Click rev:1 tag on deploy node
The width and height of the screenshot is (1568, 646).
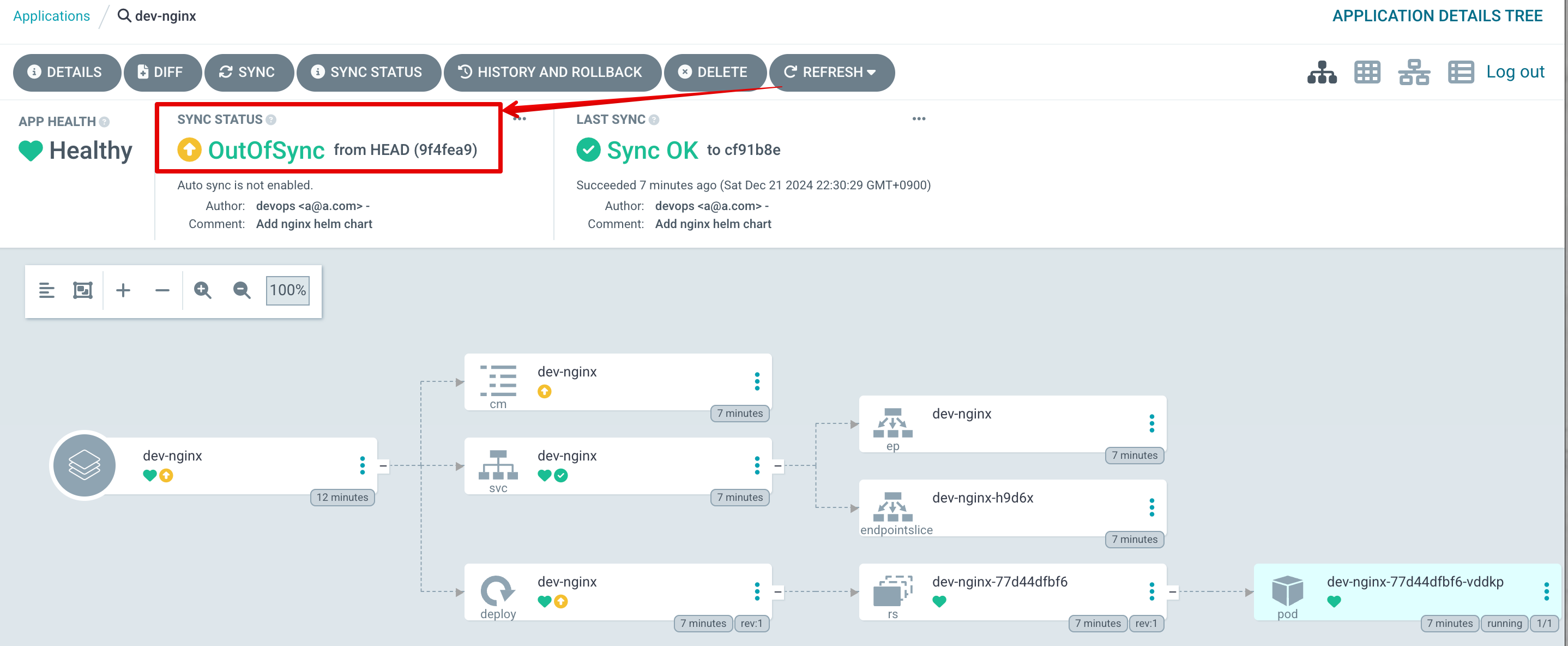coord(751,624)
